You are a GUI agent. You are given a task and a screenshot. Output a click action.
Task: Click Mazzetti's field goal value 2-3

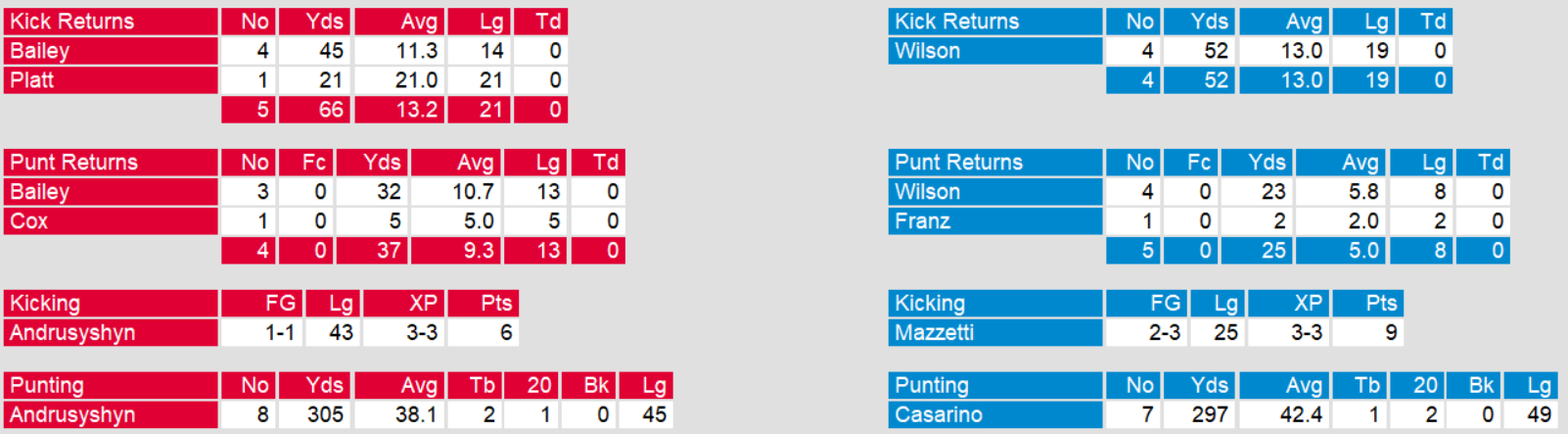point(1164,333)
